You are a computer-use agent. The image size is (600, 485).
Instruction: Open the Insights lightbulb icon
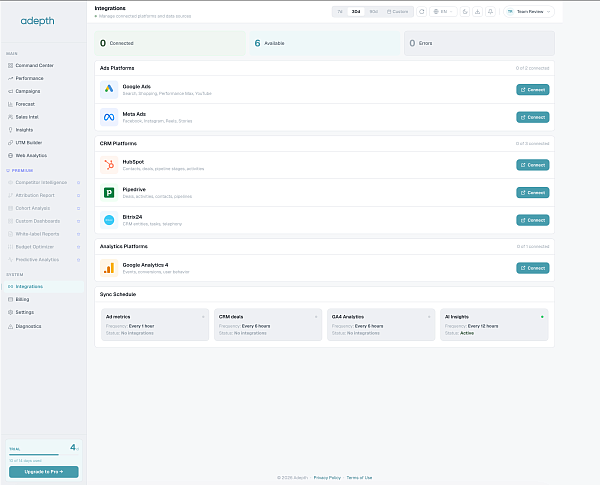coord(10,130)
